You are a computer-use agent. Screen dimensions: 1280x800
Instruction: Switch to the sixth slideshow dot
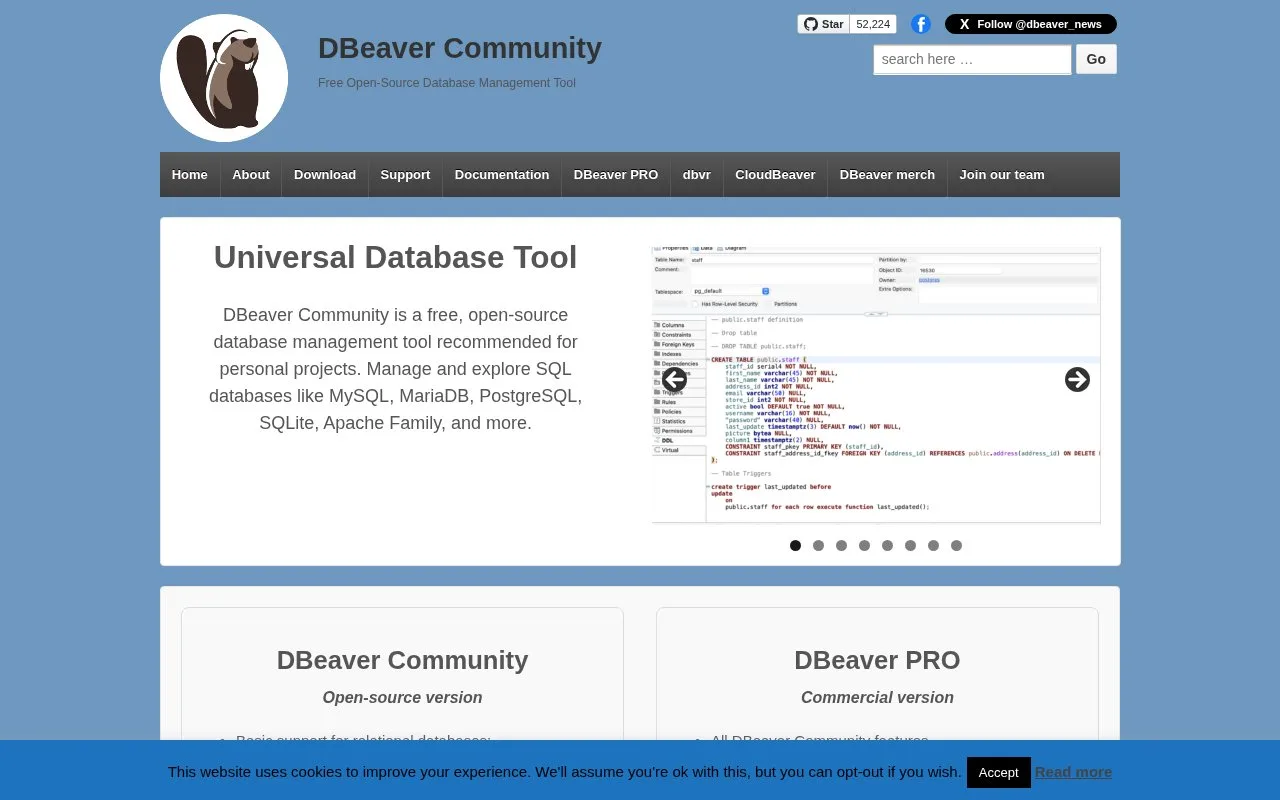(910, 546)
